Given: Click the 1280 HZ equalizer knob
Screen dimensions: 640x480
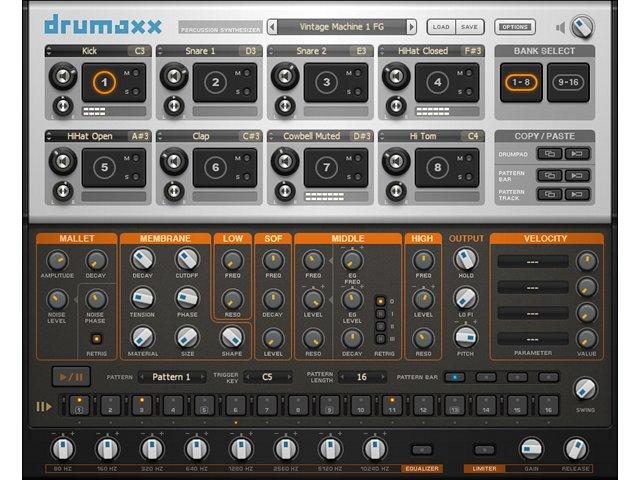Looking at the screenshot, I should click(x=241, y=449).
